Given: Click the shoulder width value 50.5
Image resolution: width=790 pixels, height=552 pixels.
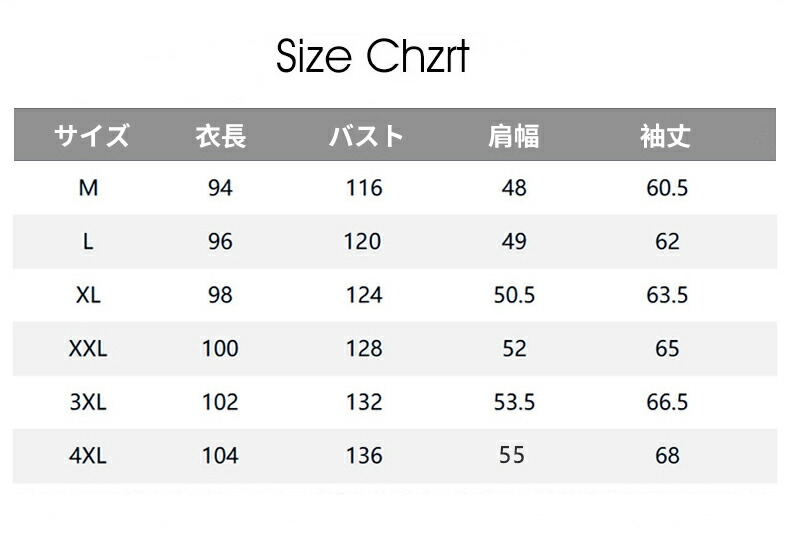Looking at the screenshot, I should point(514,295).
